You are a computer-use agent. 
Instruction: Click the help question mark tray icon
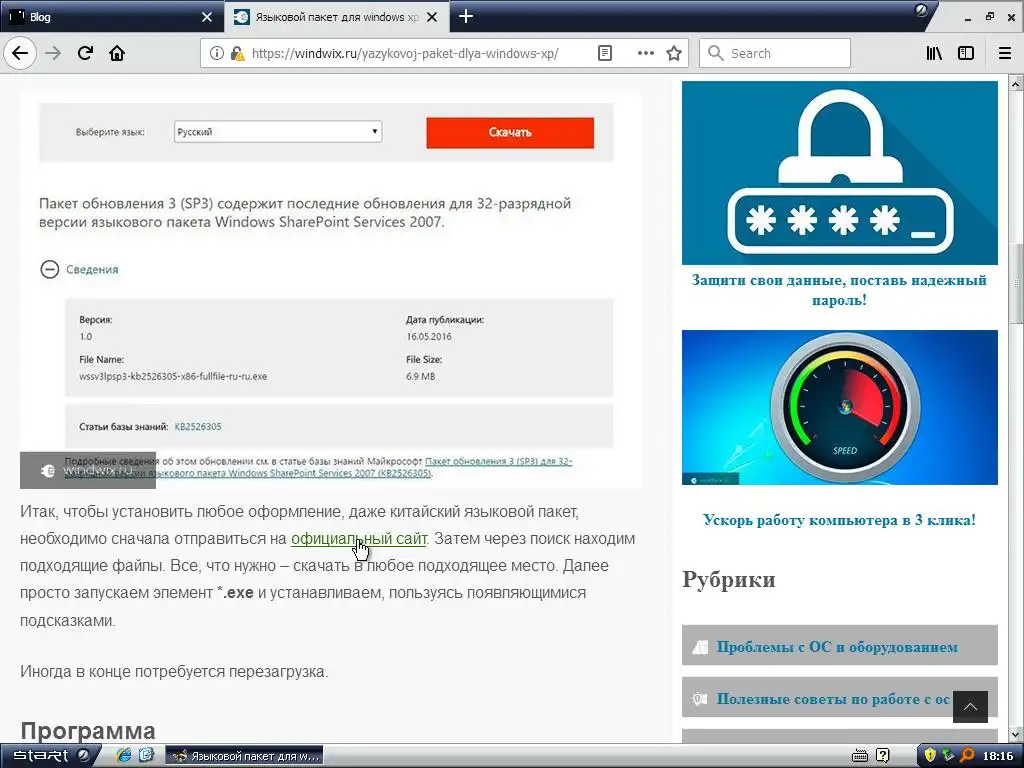[x=882, y=756]
